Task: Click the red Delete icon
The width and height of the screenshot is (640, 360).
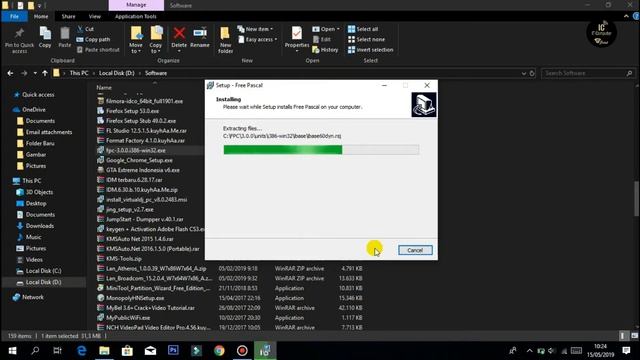Action: point(179,33)
